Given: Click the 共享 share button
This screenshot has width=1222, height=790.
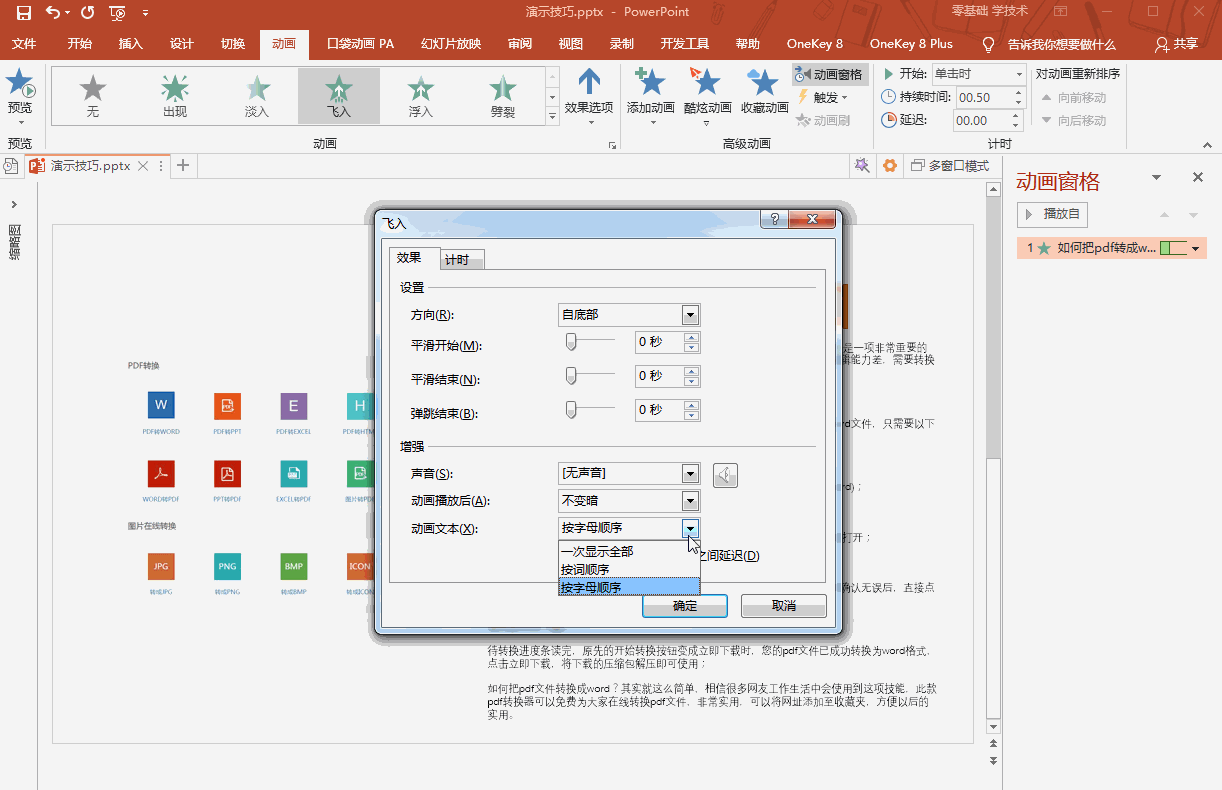Looking at the screenshot, I should click(x=1176, y=44).
